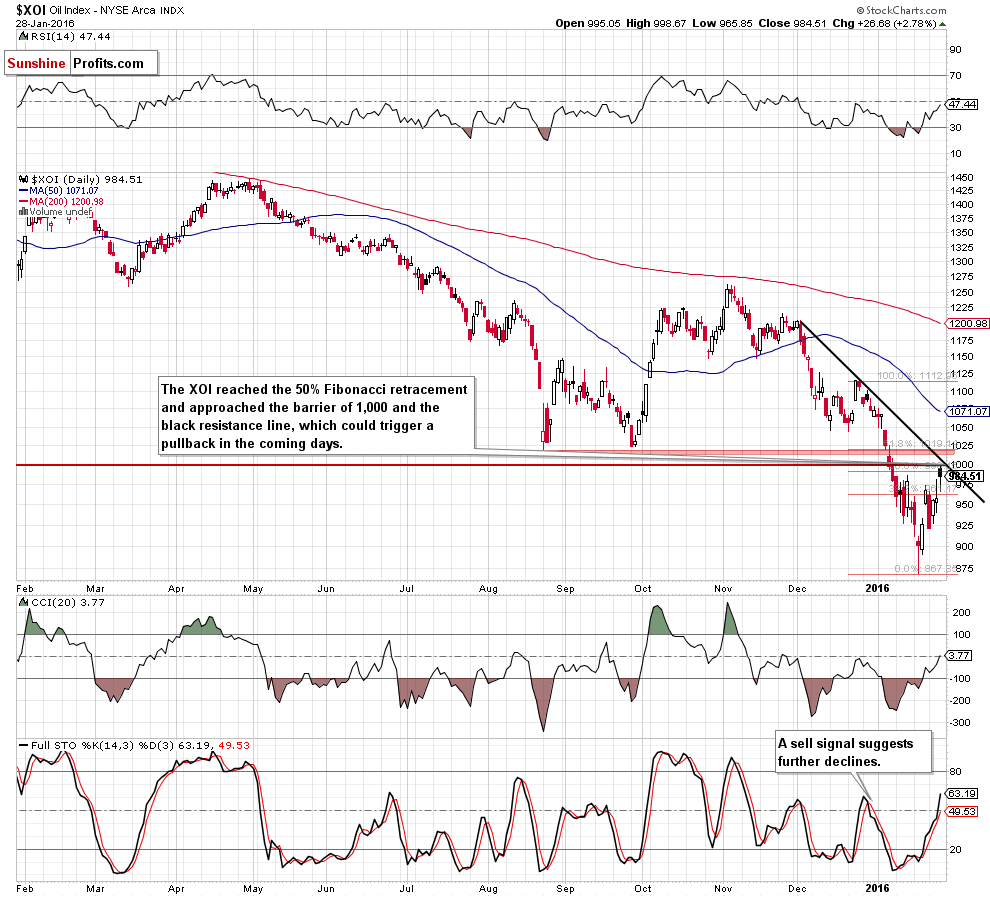Click the 50% Fibonacci retracement annotation box
Screen dimensions: 990x897
pos(316,416)
